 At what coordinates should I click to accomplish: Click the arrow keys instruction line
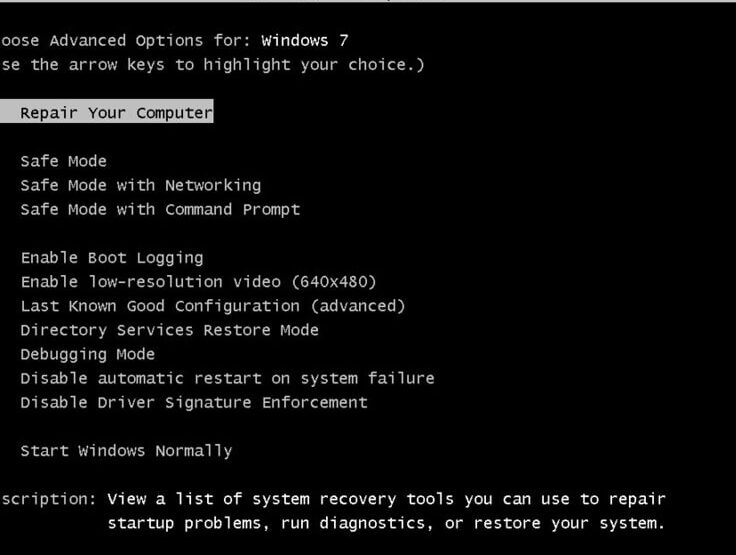[x=212, y=64]
